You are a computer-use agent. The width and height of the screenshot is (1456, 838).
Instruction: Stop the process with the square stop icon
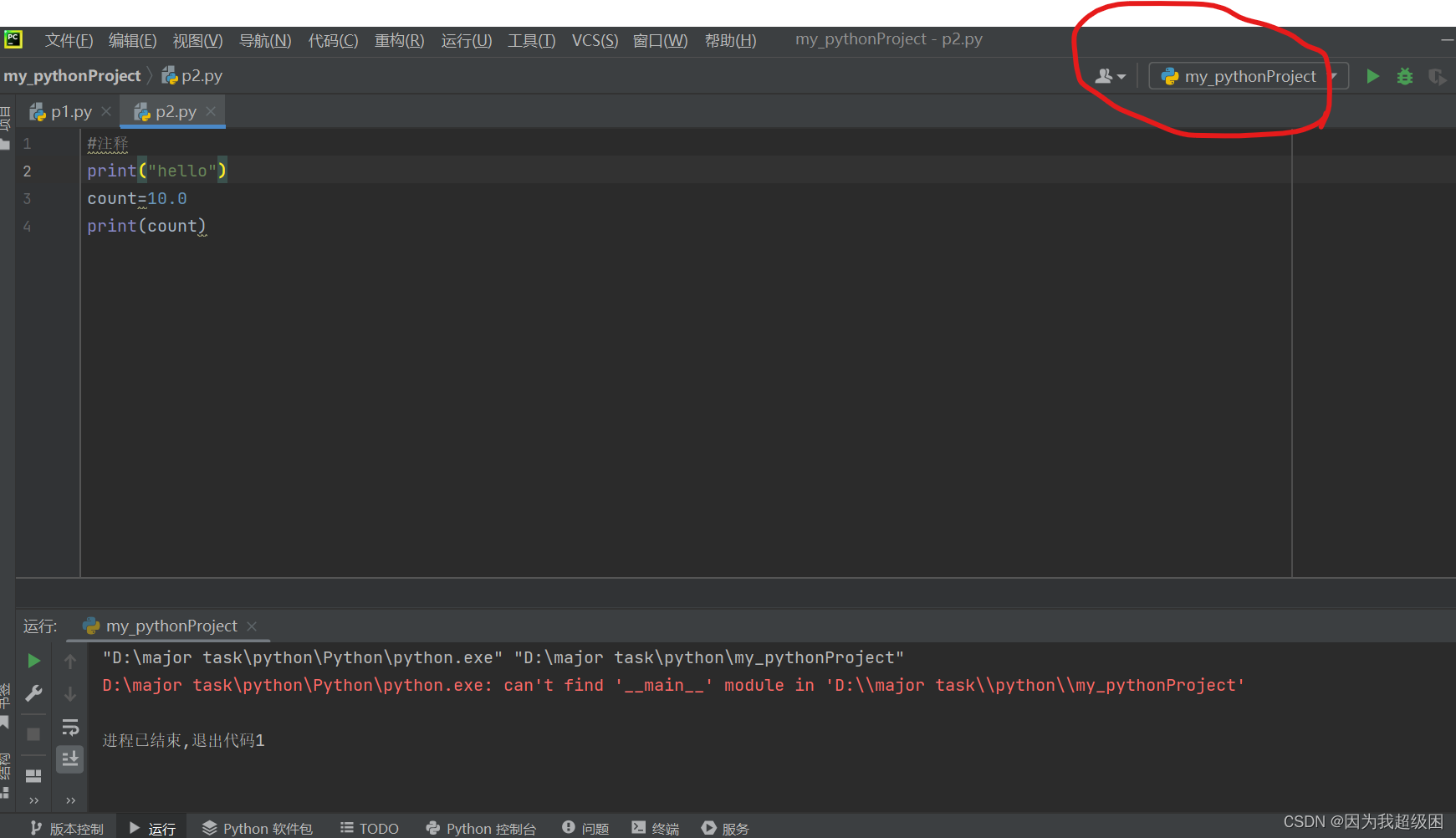click(x=33, y=733)
